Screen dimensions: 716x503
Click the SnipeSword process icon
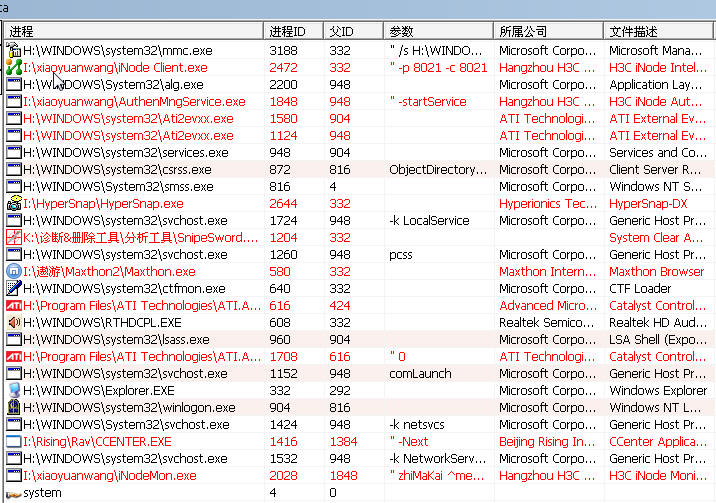[x=14, y=237]
